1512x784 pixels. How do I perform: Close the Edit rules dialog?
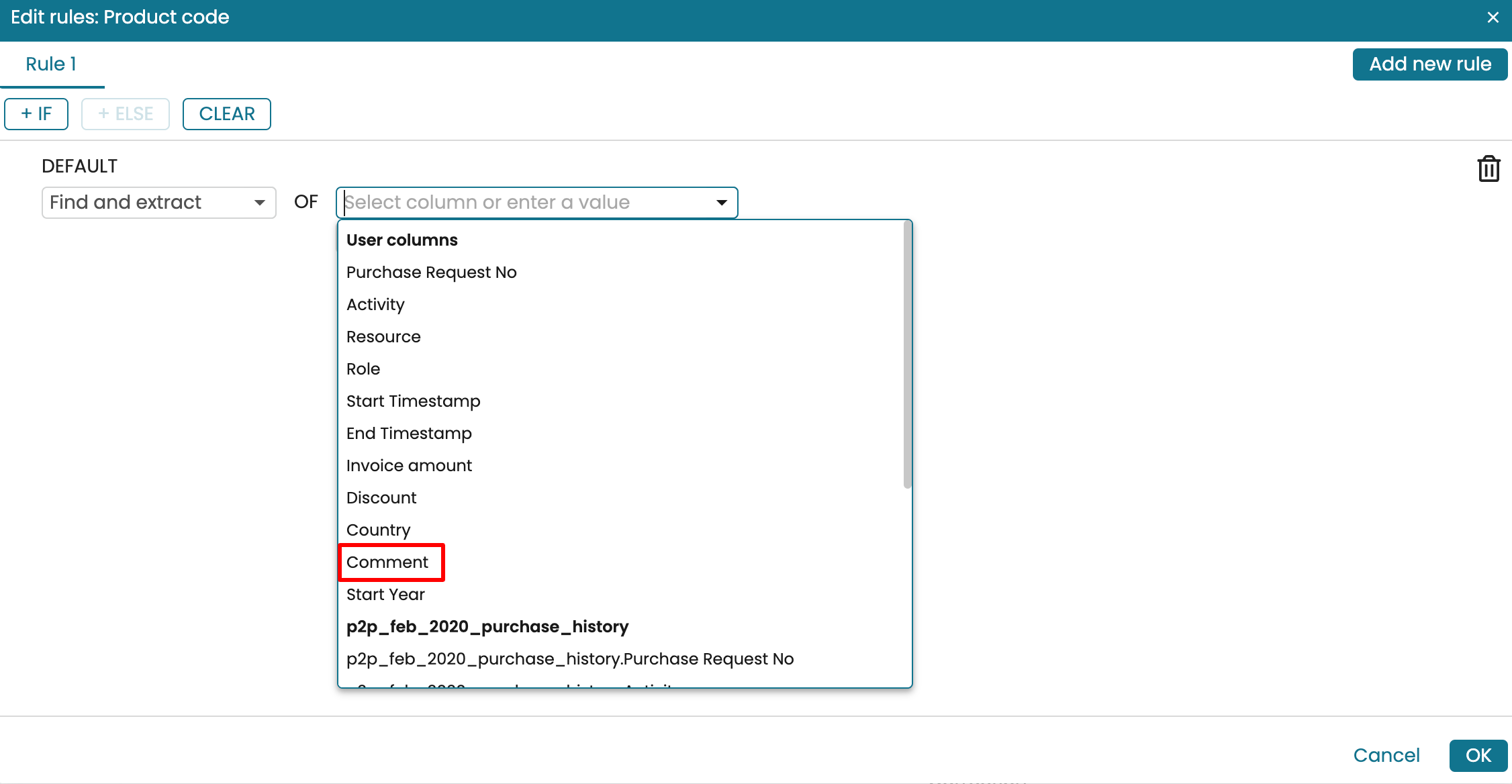tap(1493, 17)
